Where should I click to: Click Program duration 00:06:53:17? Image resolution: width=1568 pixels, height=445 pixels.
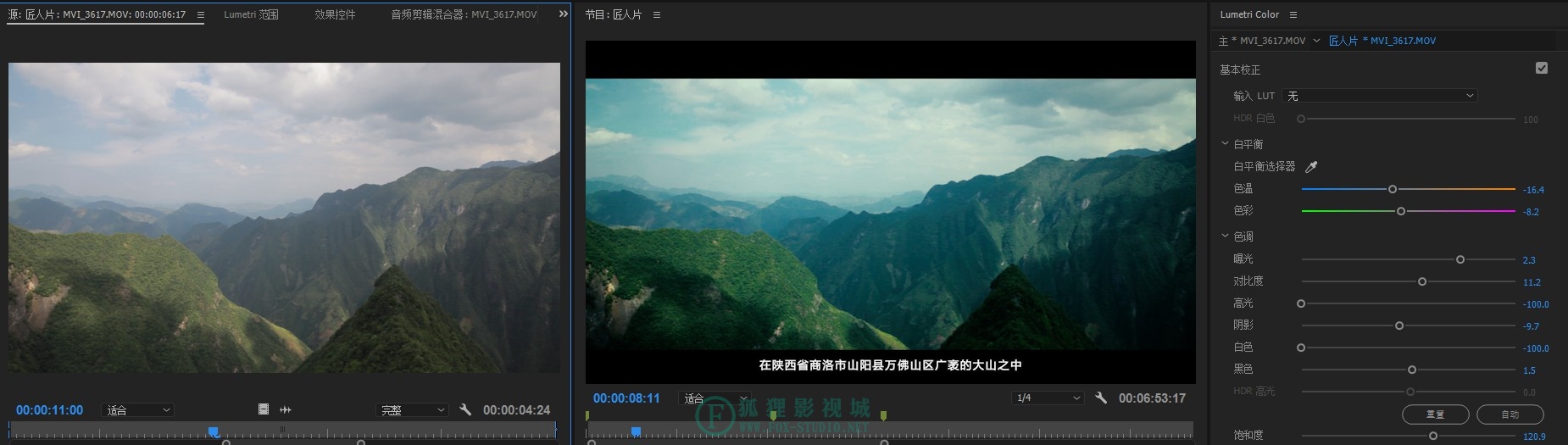coord(1152,398)
